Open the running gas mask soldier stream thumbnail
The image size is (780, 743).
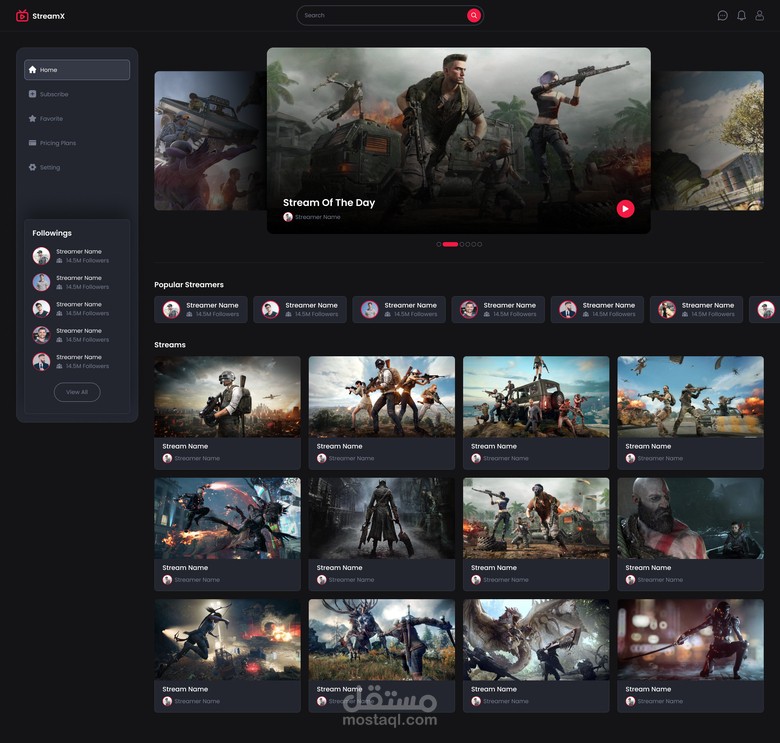click(x=536, y=518)
